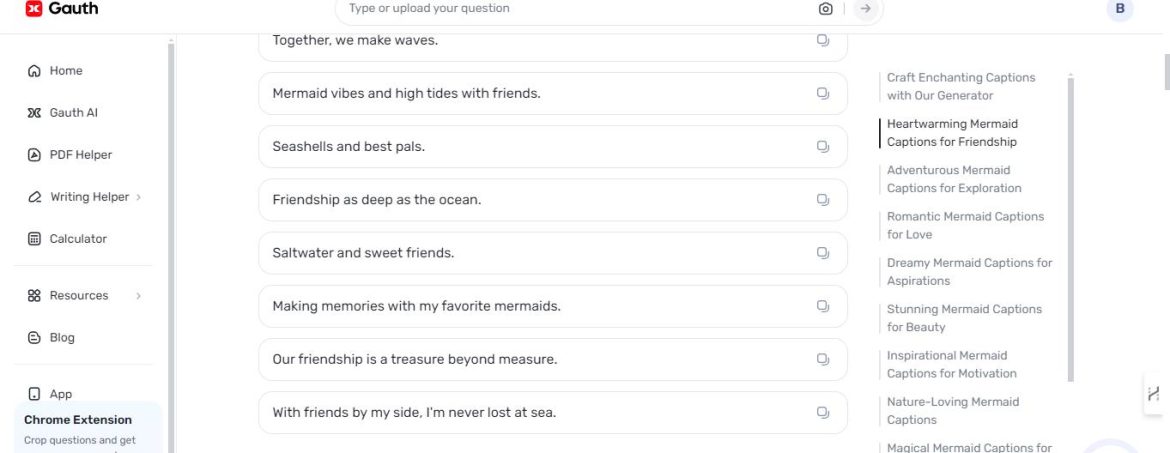The height and width of the screenshot is (453, 1170).
Task: Click the table of contents scrollbar
Action: click(1071, 228)
